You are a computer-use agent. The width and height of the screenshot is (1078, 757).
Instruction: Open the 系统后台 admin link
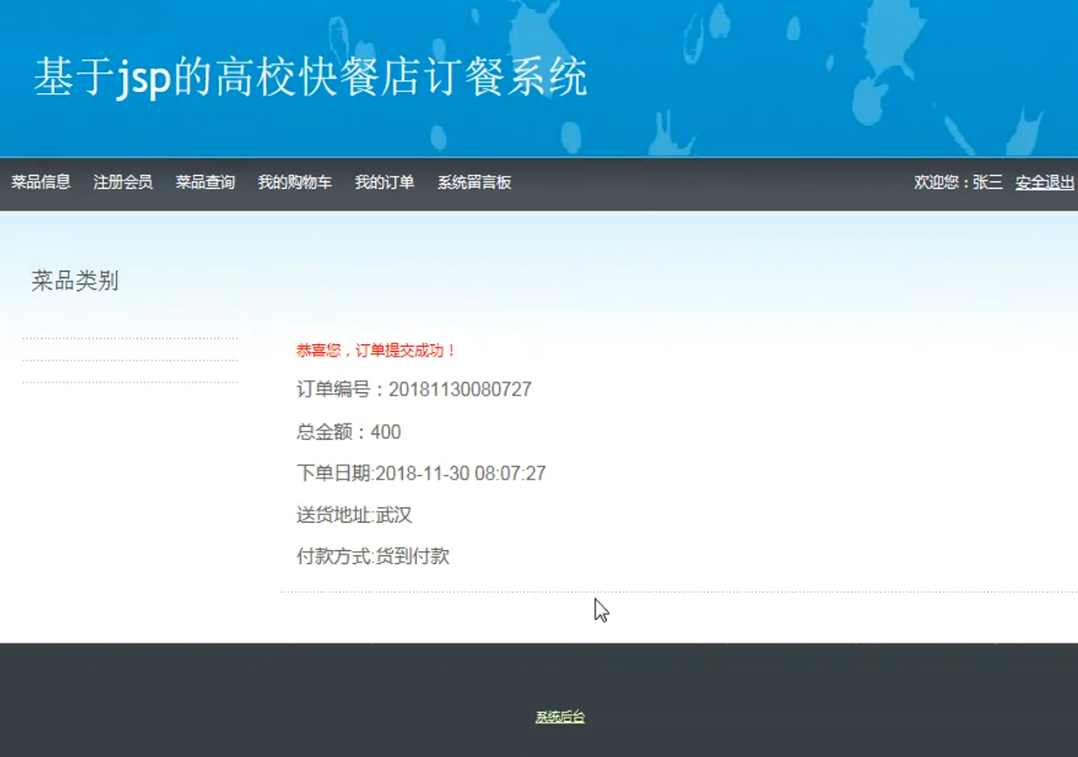point(560,716)
